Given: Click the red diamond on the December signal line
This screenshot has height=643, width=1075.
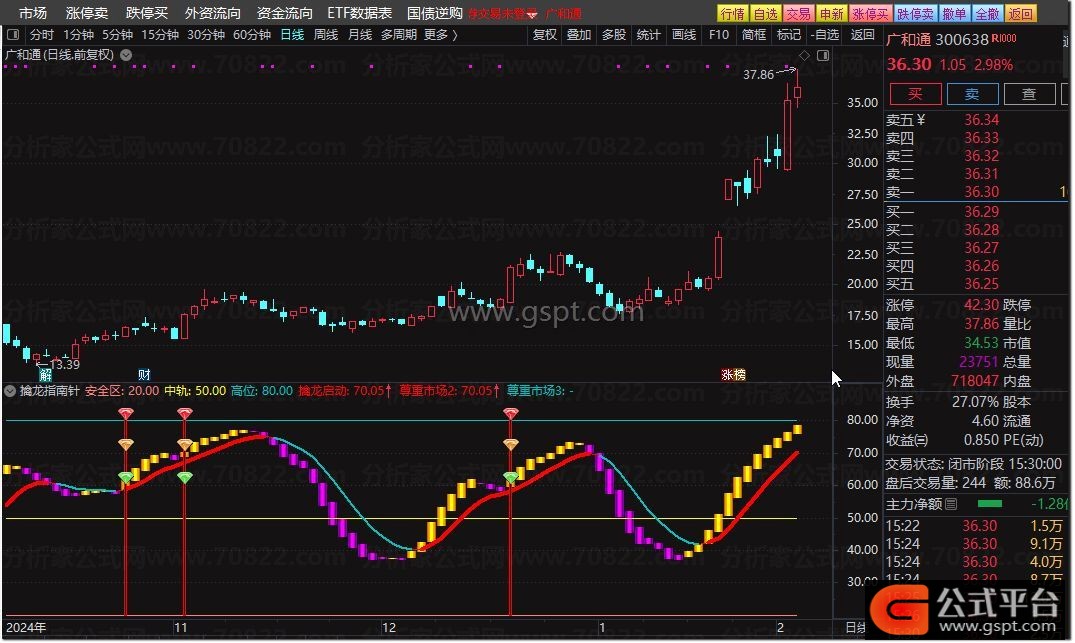Looking at the screenshot, I should [511, 413].
